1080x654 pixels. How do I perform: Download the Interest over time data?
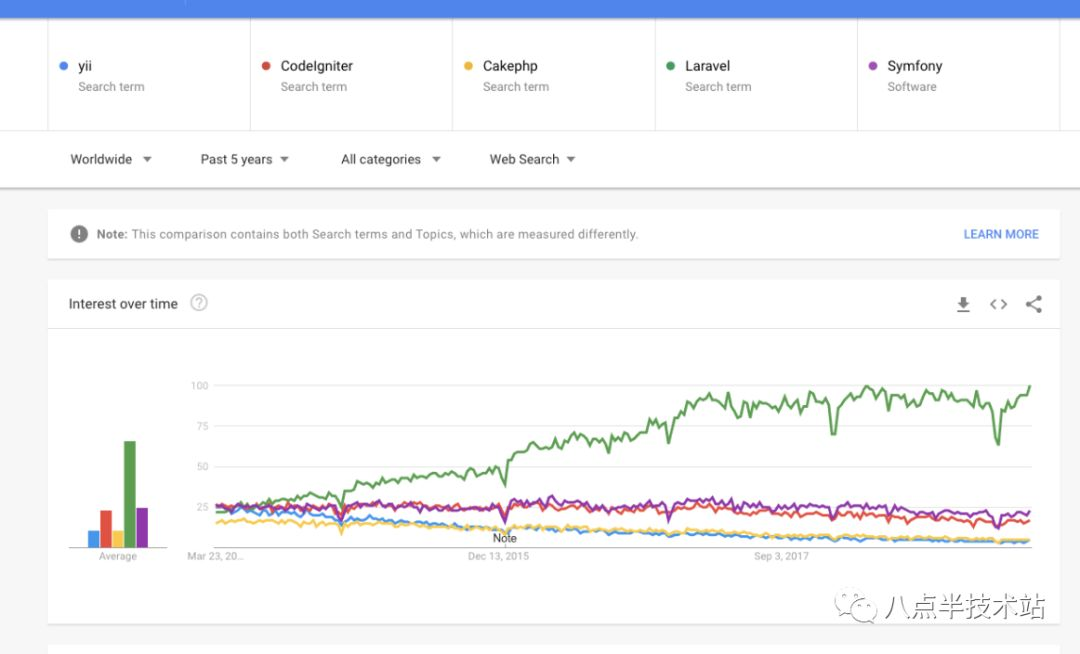[963, 304]
